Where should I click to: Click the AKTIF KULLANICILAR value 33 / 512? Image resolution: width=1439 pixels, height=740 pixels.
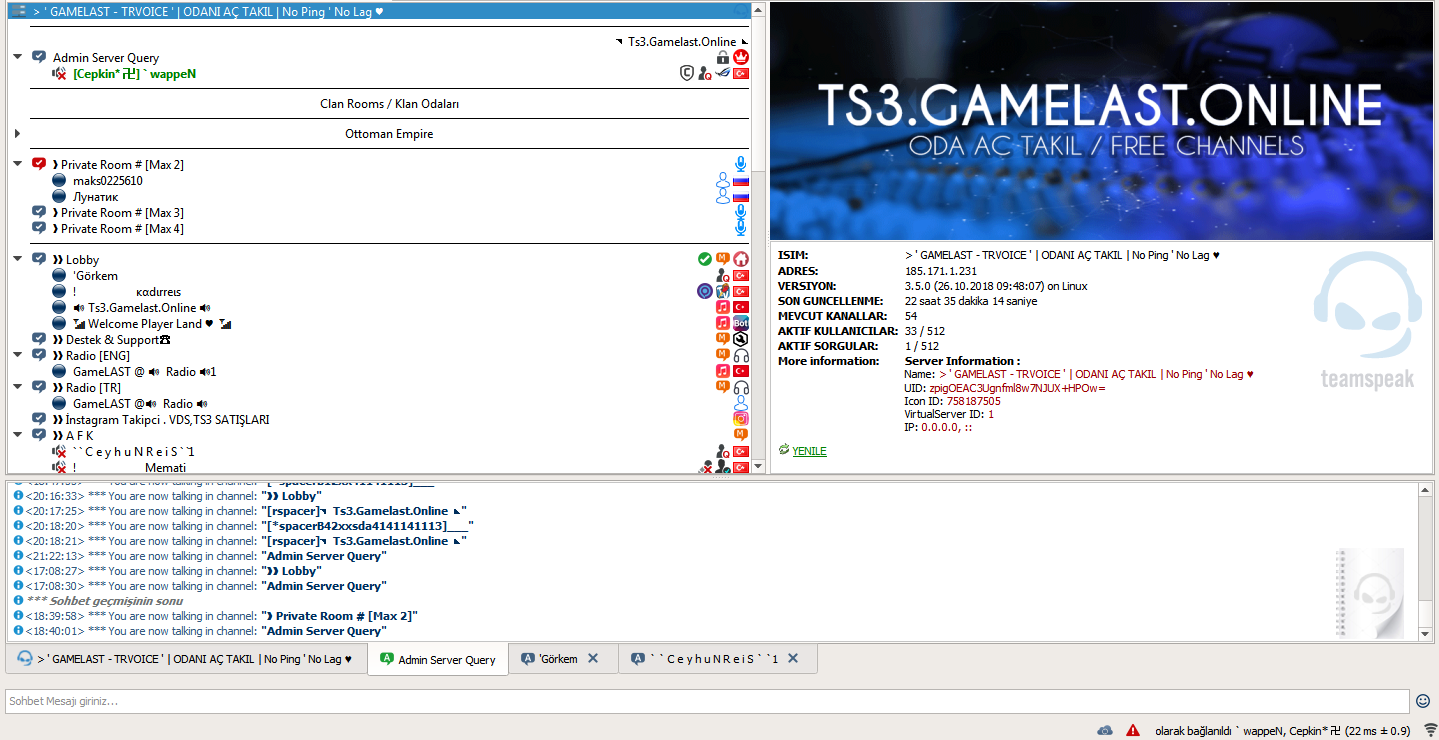coord(925,330)
